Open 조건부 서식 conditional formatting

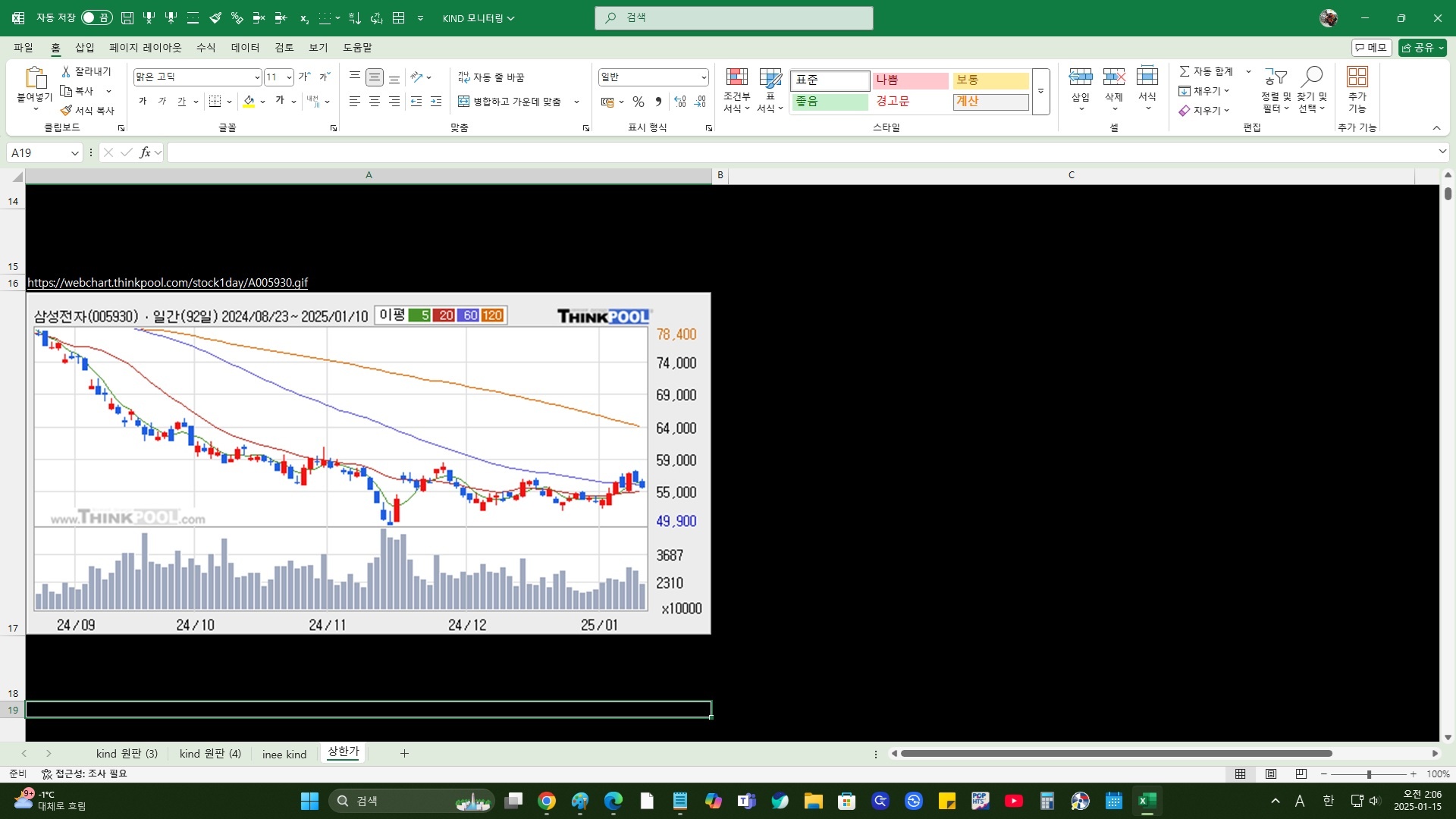click(736, 90)
